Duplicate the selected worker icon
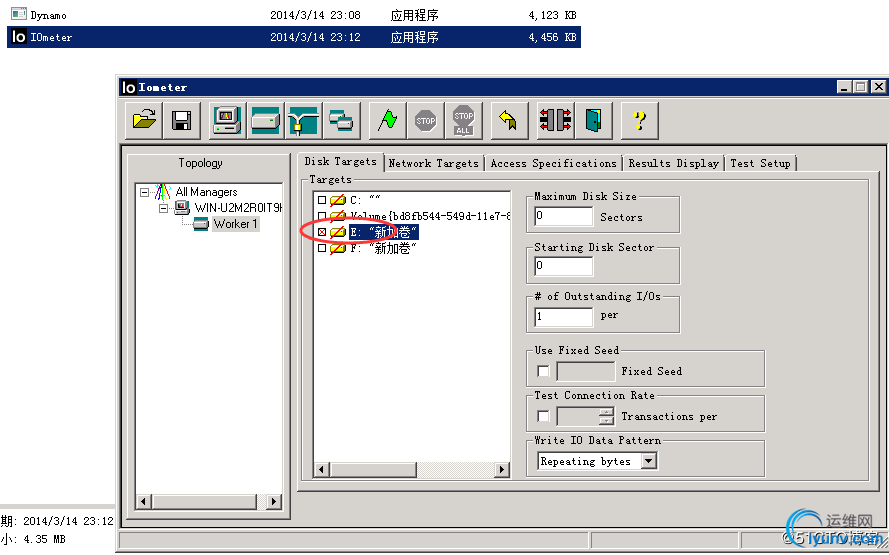Image resolution: width=889 pixels, height=555 pixels. pos(341,120)
